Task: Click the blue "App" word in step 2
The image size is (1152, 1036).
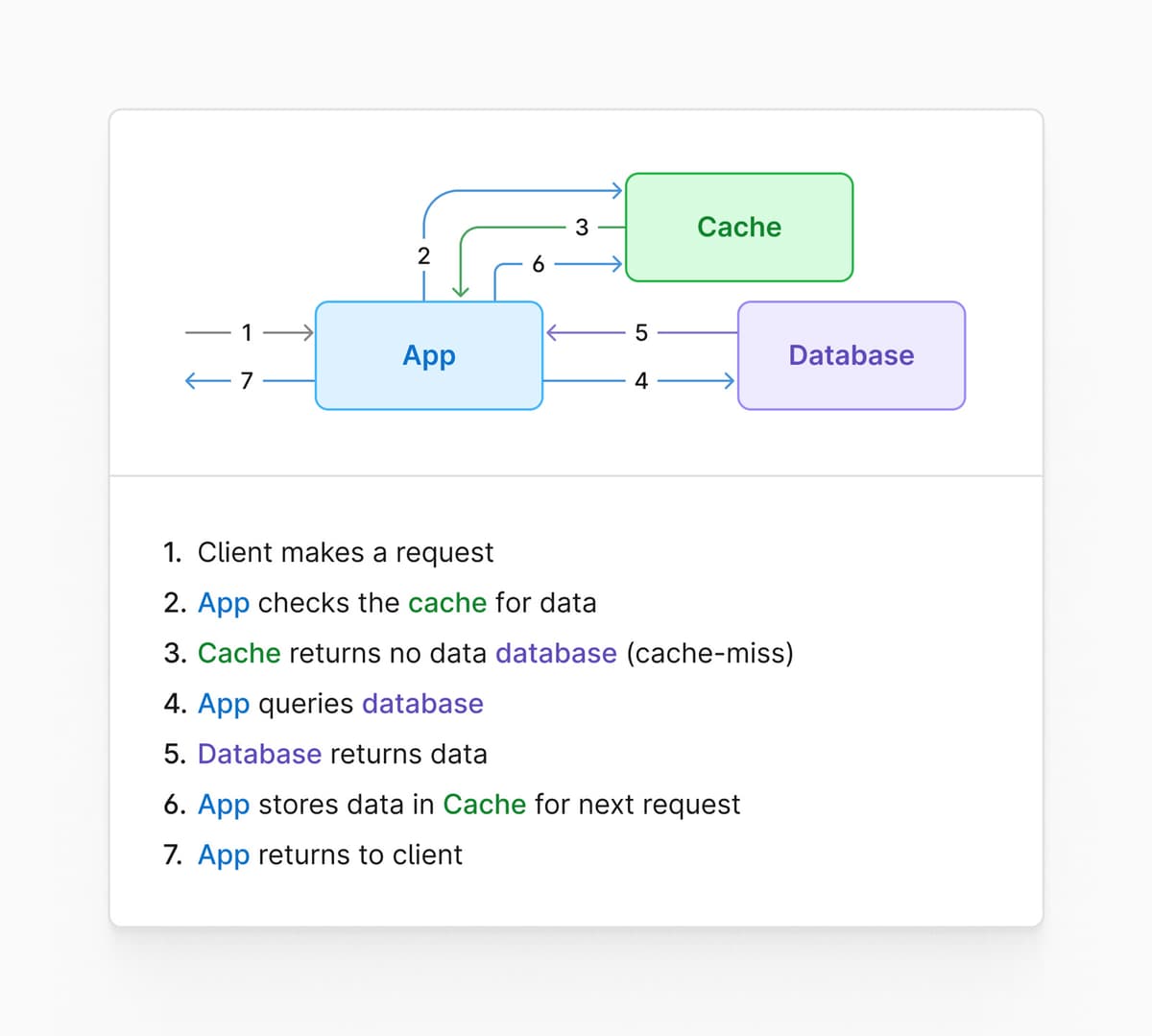Action: (x=223, y=603)
